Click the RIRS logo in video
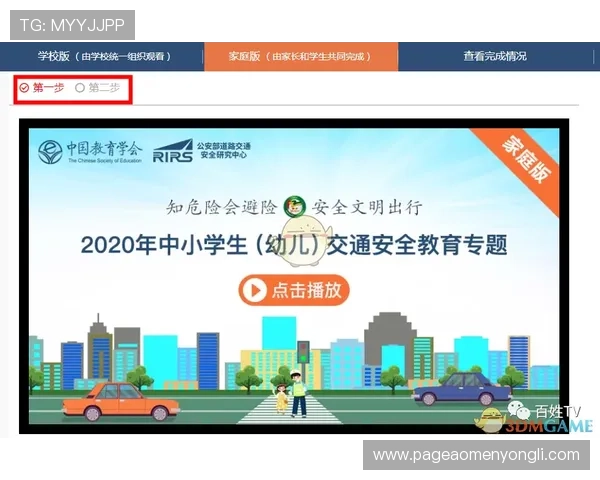The image size is (600, 480). click(x=173, y=151)
